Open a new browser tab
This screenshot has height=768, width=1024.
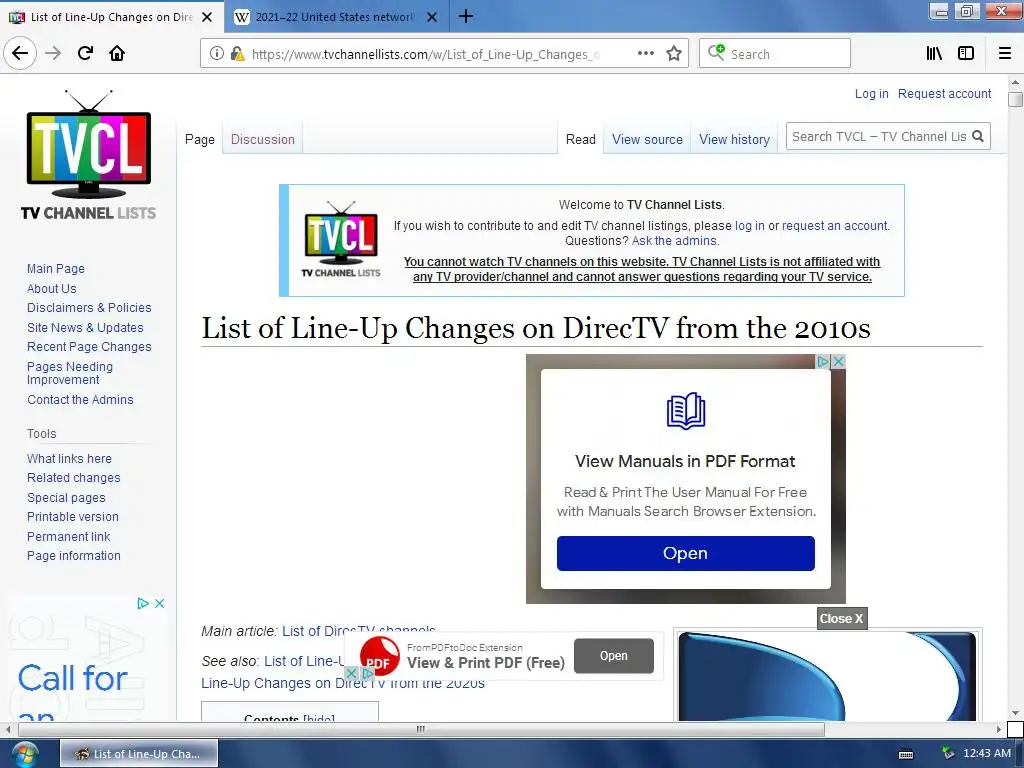click(x=466, y=16)
